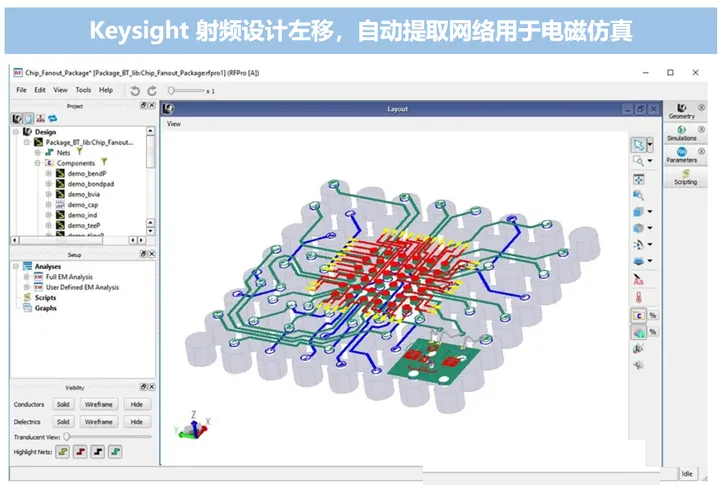
Task: Click the first green Highlight Nets icon
Action: point(63,452)
